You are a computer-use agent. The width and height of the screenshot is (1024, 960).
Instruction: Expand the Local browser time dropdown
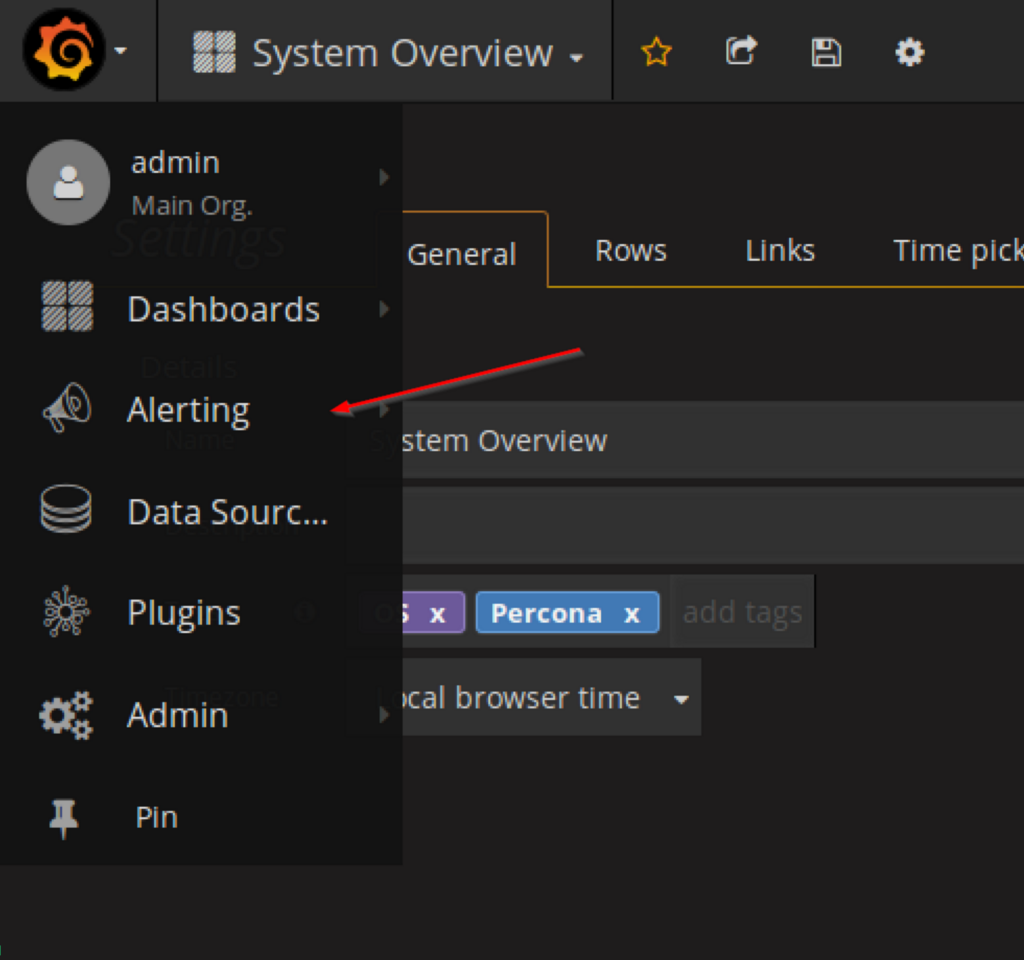pyautogui.click(x=681, y=698)
